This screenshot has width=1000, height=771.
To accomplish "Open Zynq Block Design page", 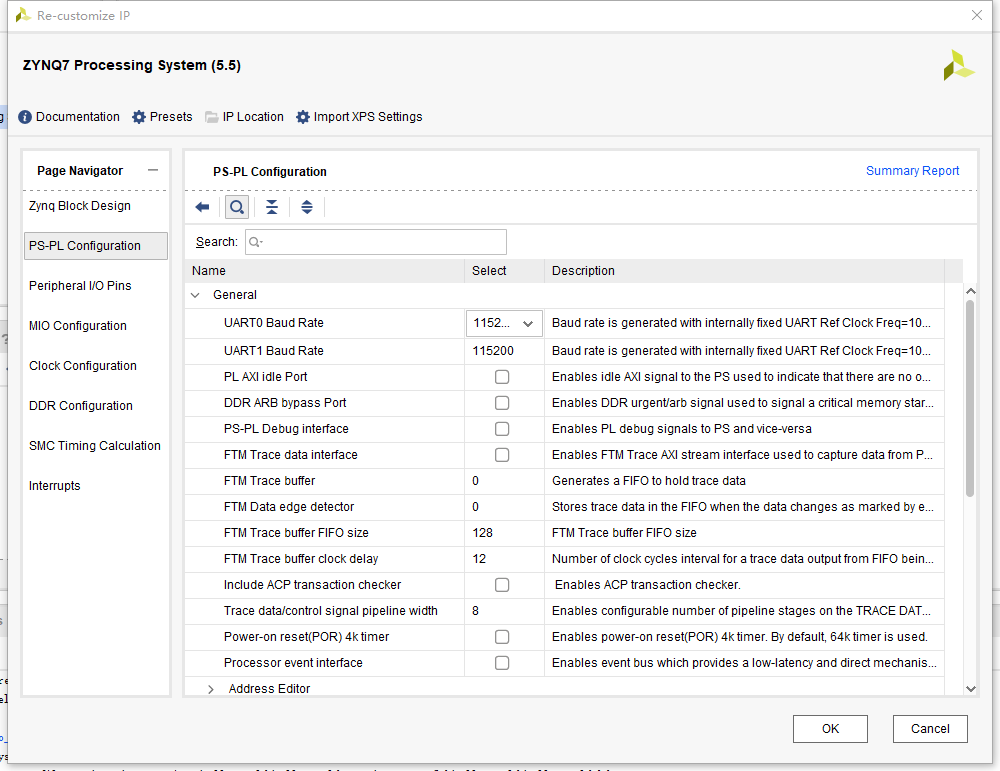I will [80, 206].
